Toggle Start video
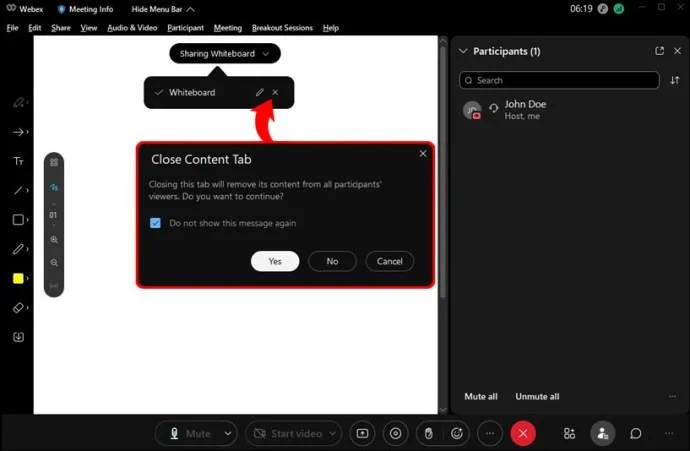This screenshot has height=451, width=690. coord(288,433)
